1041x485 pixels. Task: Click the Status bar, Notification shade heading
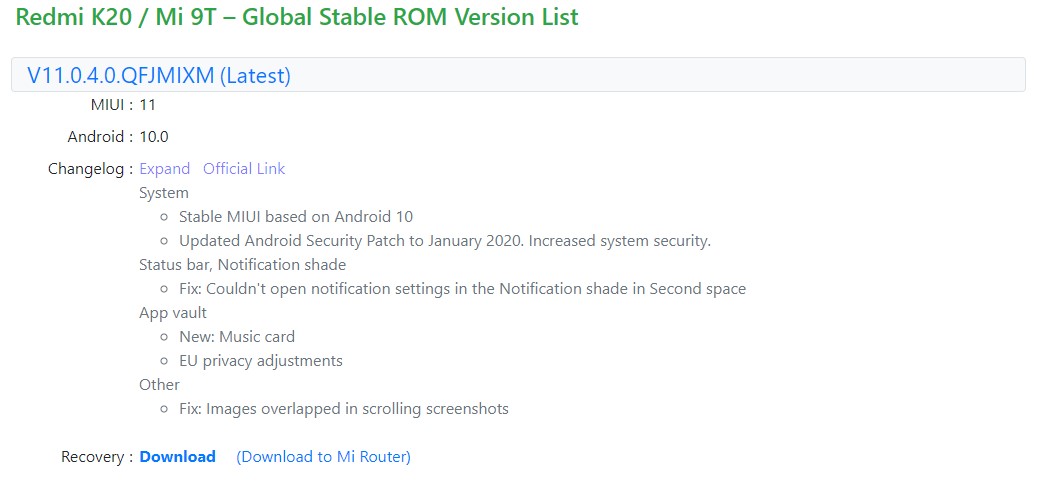(x=242, y=265)
